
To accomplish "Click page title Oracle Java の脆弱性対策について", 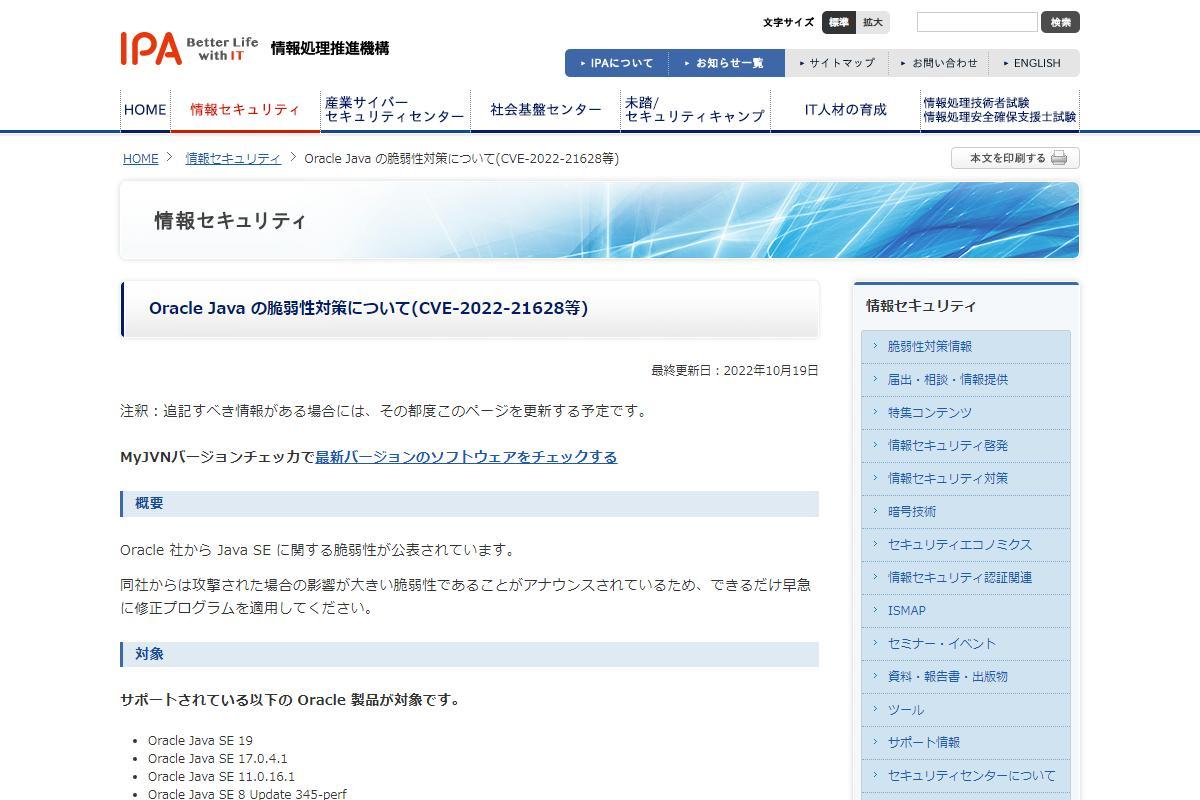I will coord(368,308).
